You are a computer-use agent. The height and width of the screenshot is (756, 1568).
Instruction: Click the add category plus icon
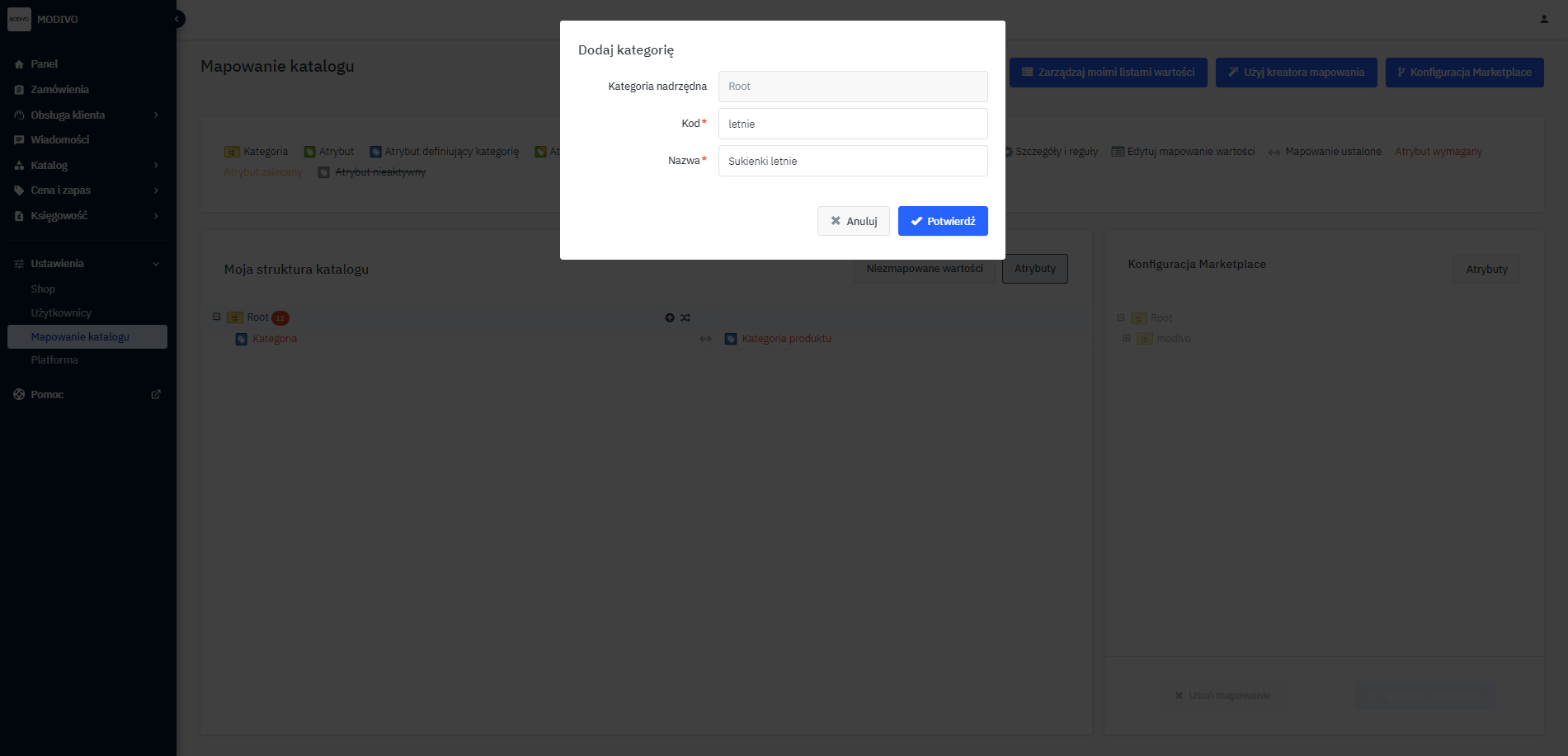(x=670, y=317)
